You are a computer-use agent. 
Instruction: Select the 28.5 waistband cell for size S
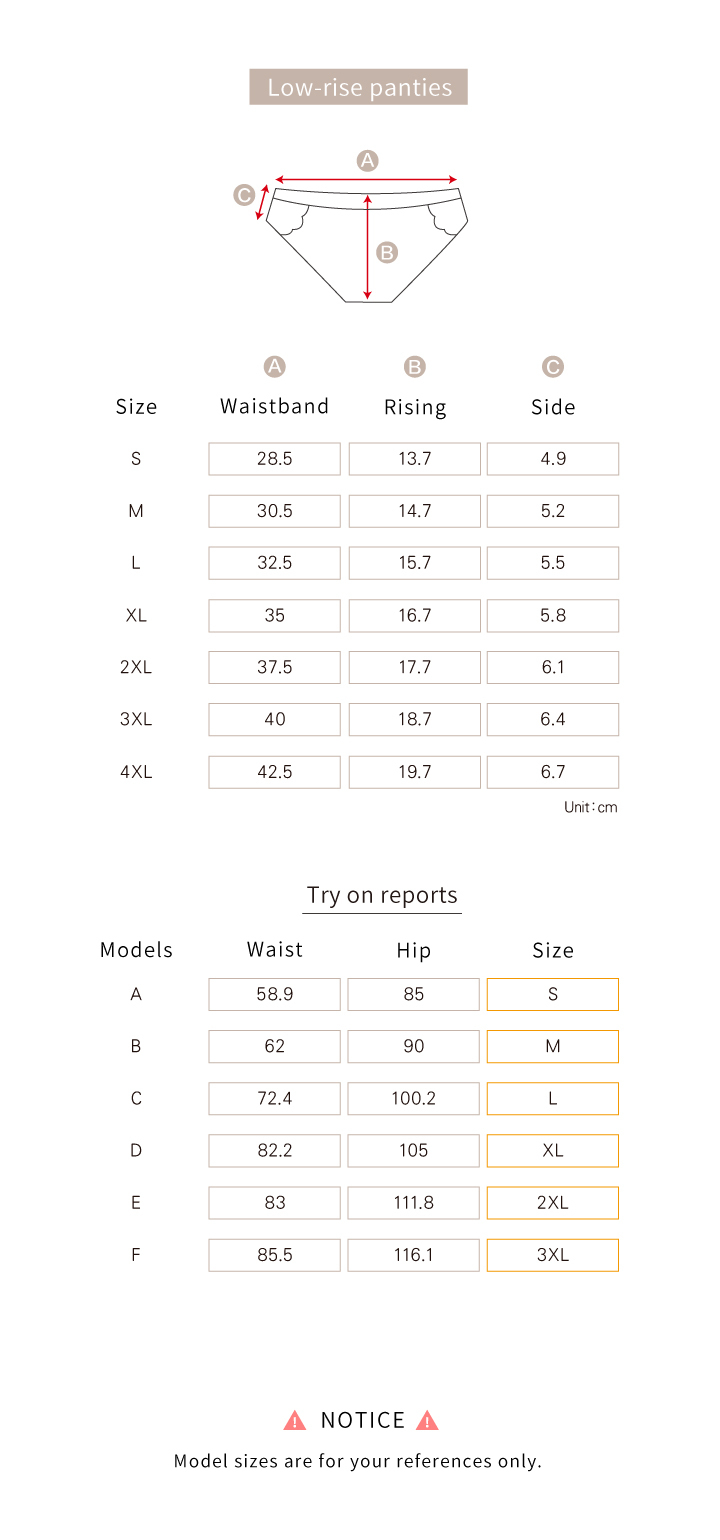click(x=274, y=459)
